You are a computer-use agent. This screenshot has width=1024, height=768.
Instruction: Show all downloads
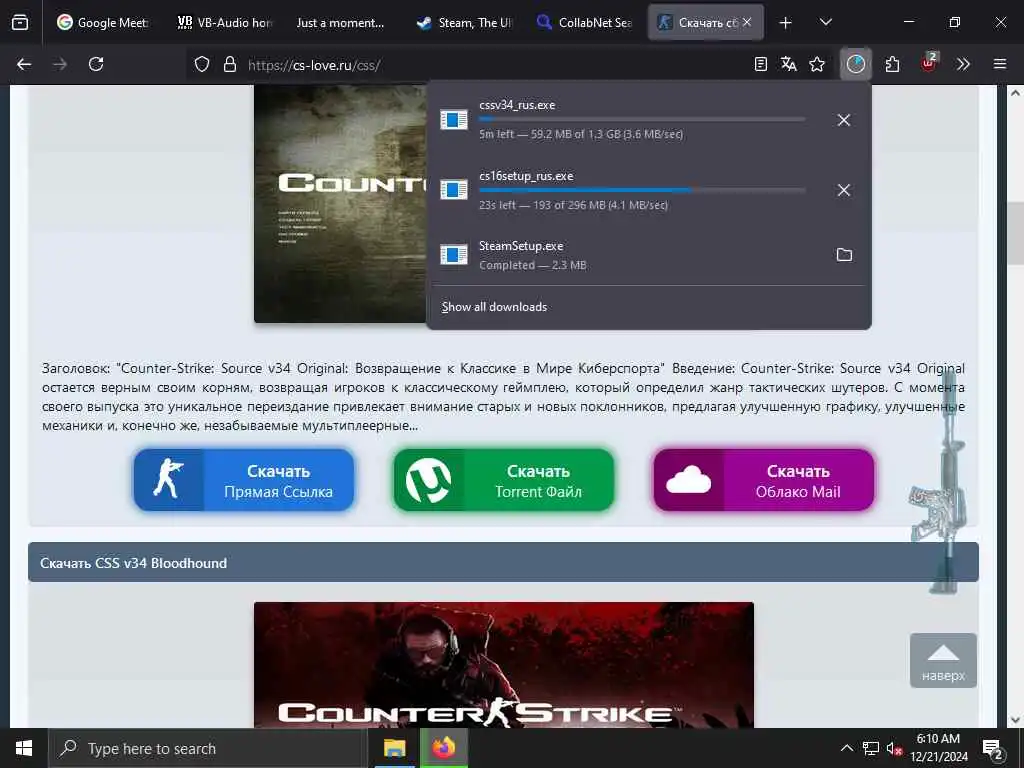coord(494,307)
